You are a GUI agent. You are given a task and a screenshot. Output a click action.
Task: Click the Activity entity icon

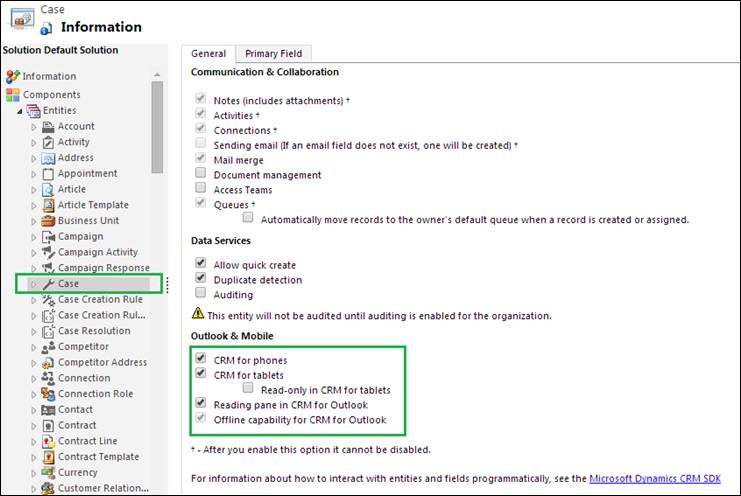(x=48, y=142)
